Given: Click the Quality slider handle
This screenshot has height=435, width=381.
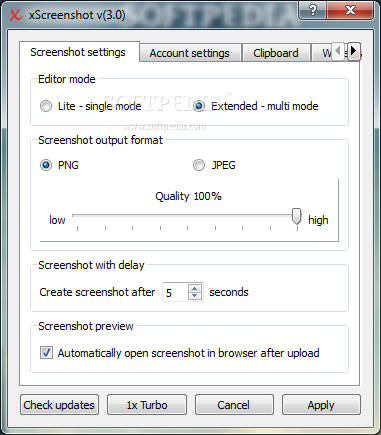Looking at the screenshot, I should pyautogui.click(x=296, y=217).
